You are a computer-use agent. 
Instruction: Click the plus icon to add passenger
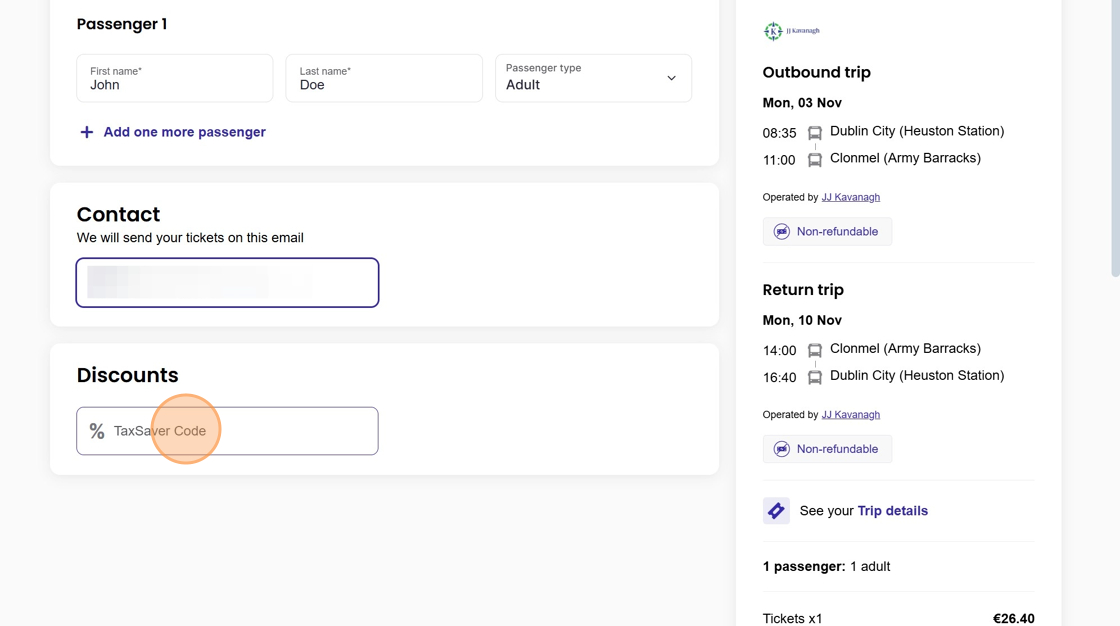click(x=87, y=132)
